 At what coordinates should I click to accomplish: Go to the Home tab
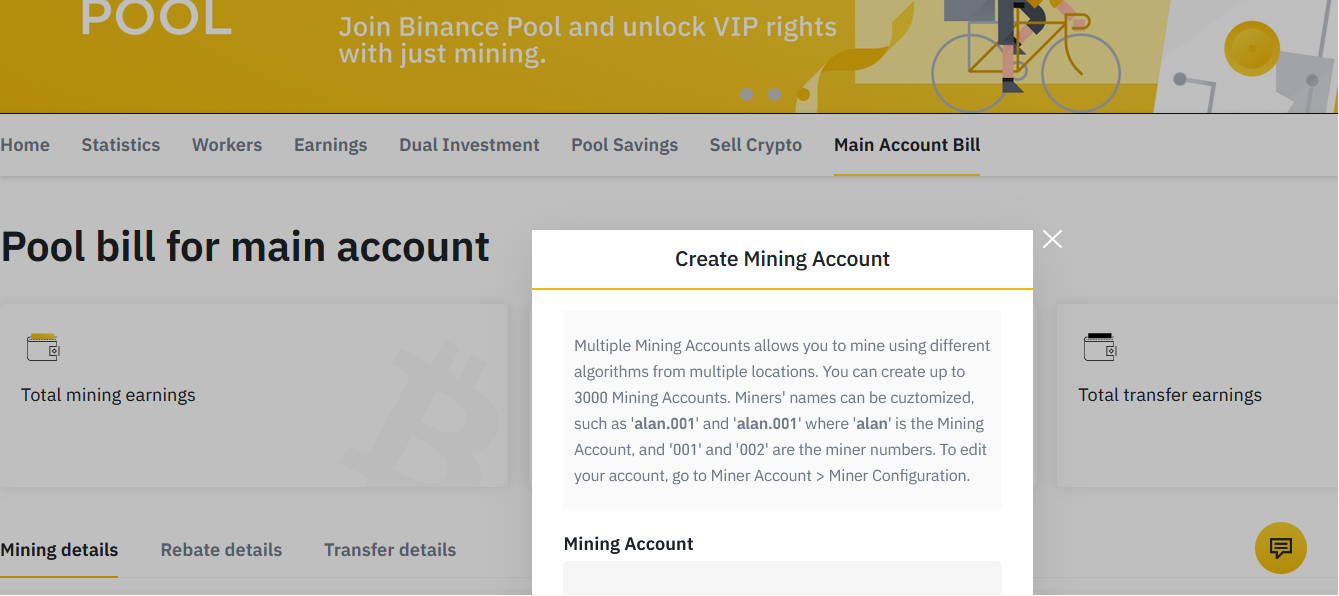point(25,145)
